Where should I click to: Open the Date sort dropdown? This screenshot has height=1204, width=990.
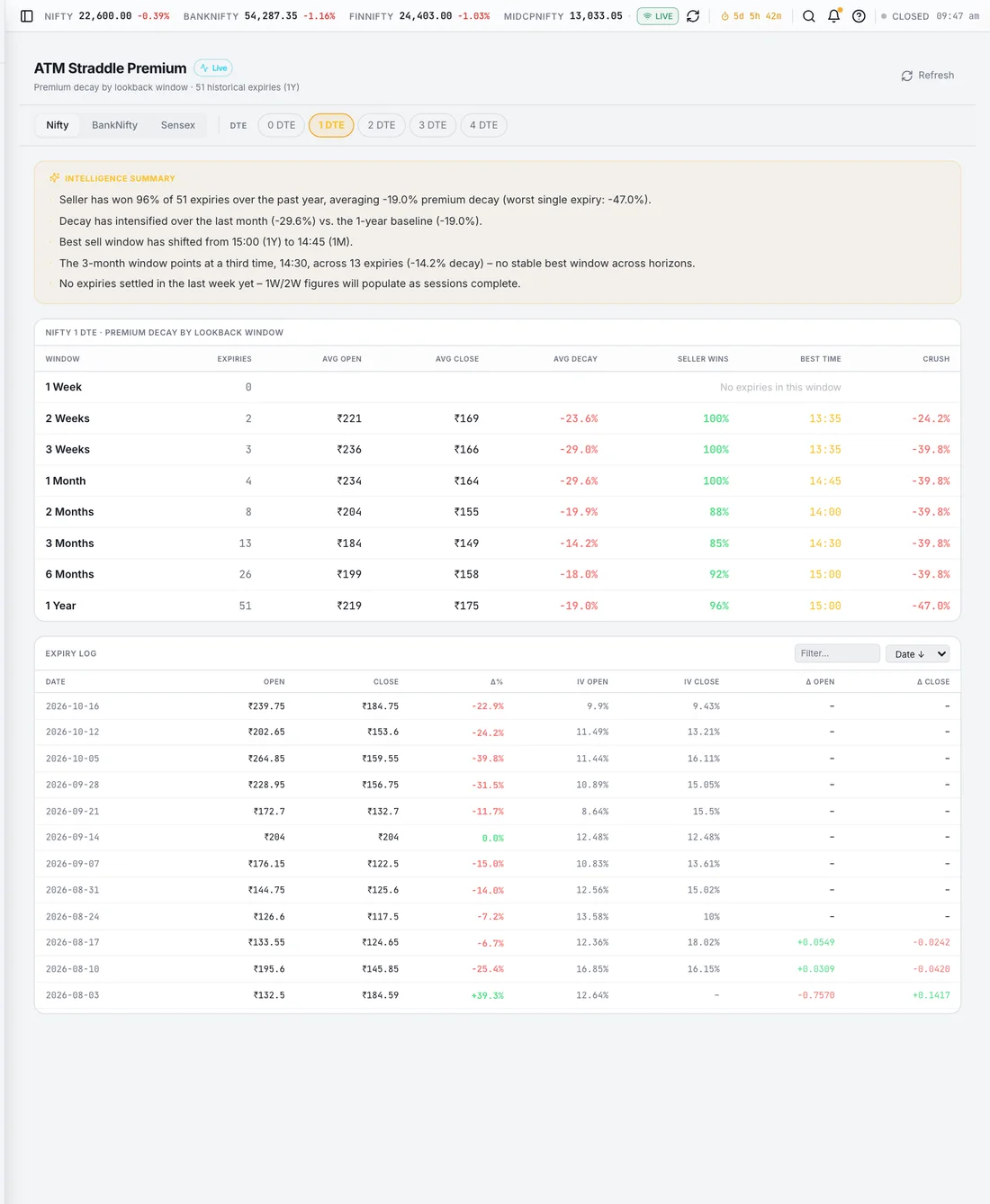[x=918, y=654]
